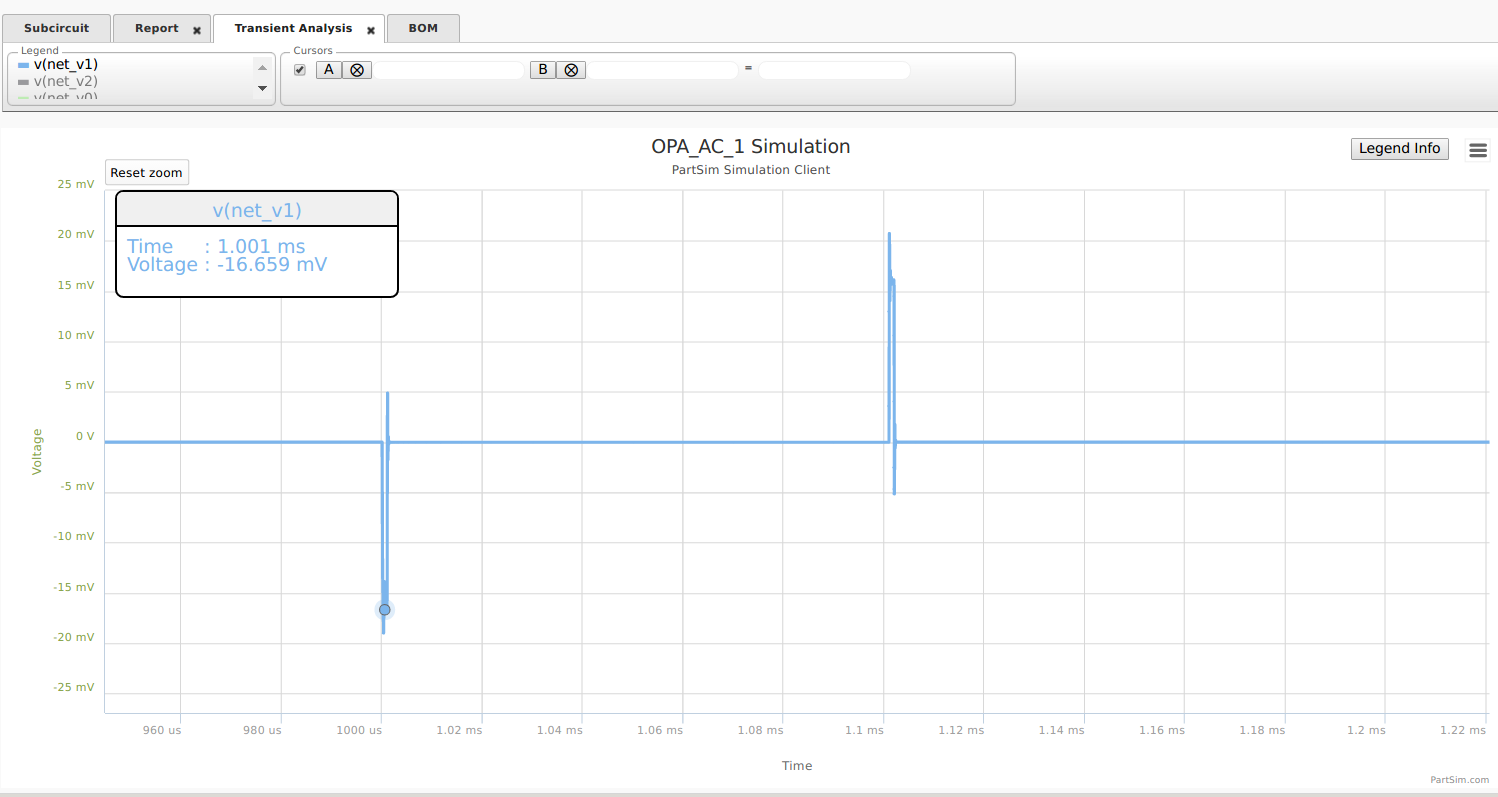This screenshot has height=797, width=1498.
Task: Click the Legend Info button
Action: (1400, 149)
